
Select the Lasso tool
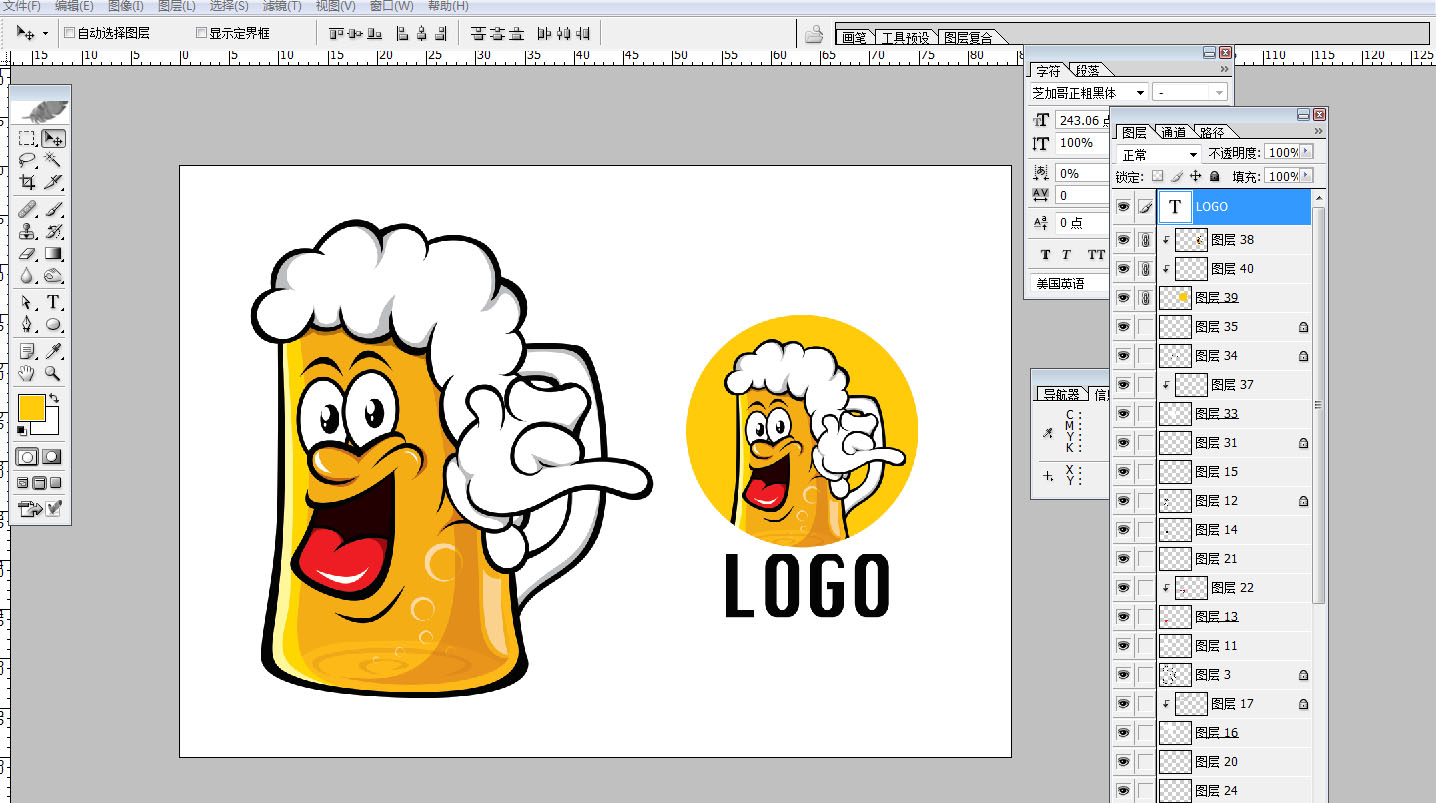pos(28,160)
